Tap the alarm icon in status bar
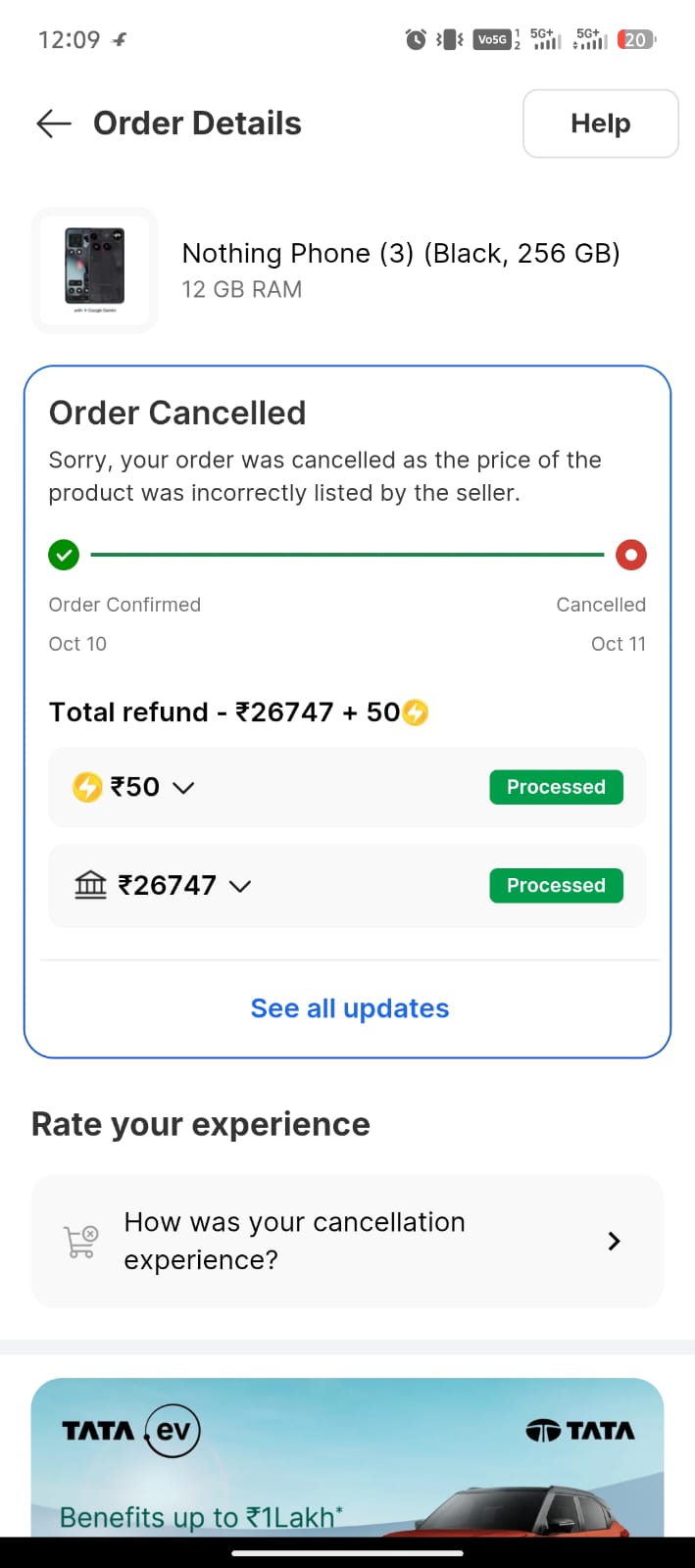Viewport: 695px width, 1568px height. coord(416,40)
